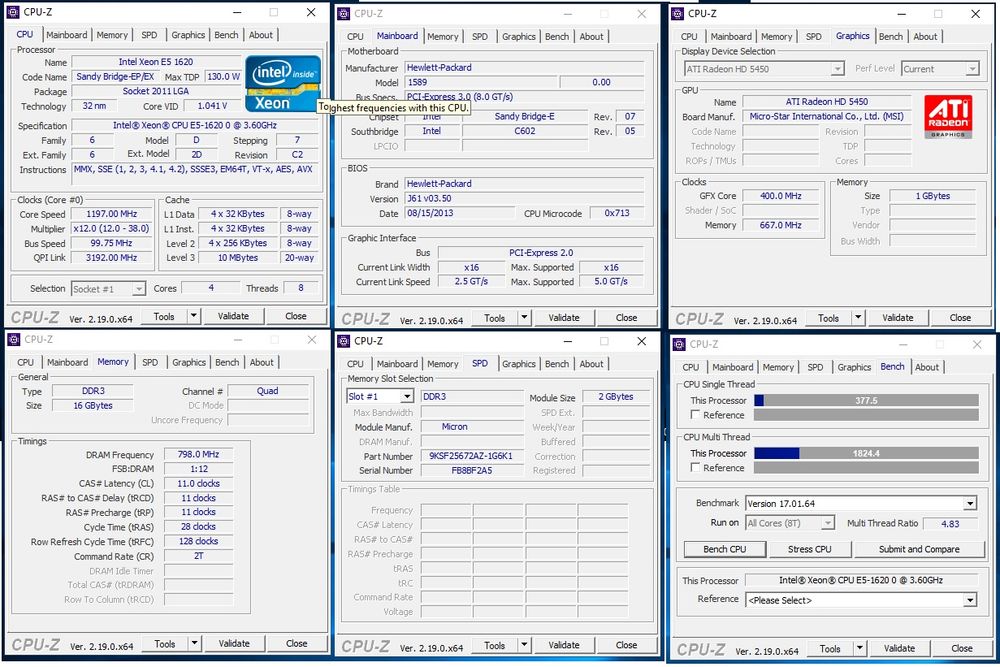Click Close button in Graphics window

(960, 318)
